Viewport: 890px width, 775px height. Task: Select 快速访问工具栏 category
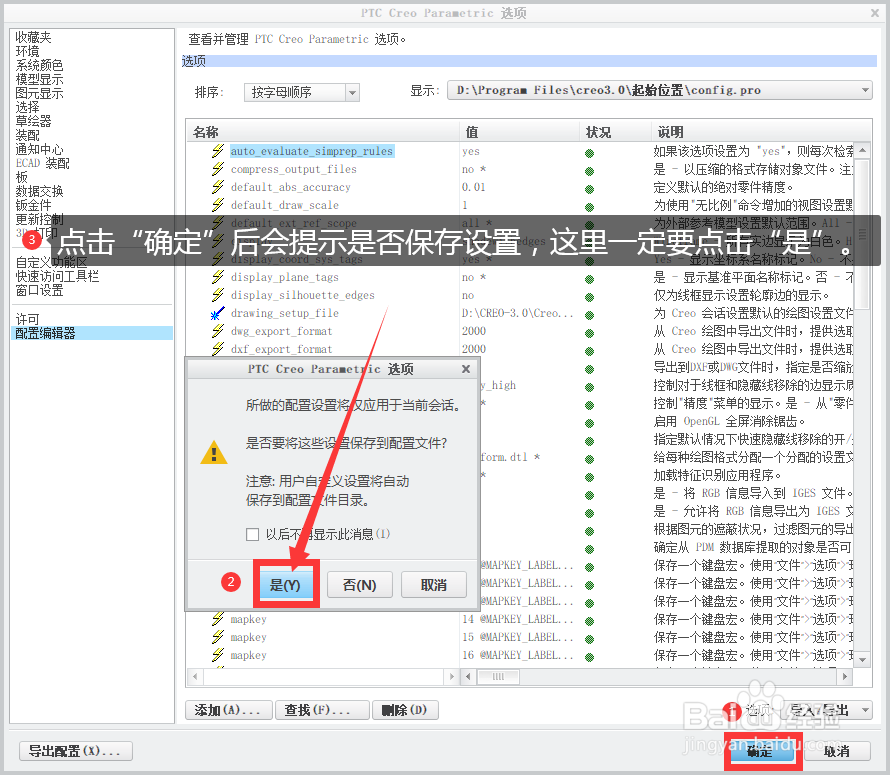point(57,276)
